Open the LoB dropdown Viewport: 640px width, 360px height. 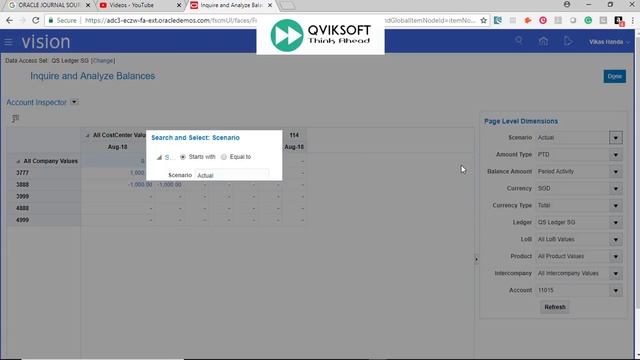pos(616,240)
